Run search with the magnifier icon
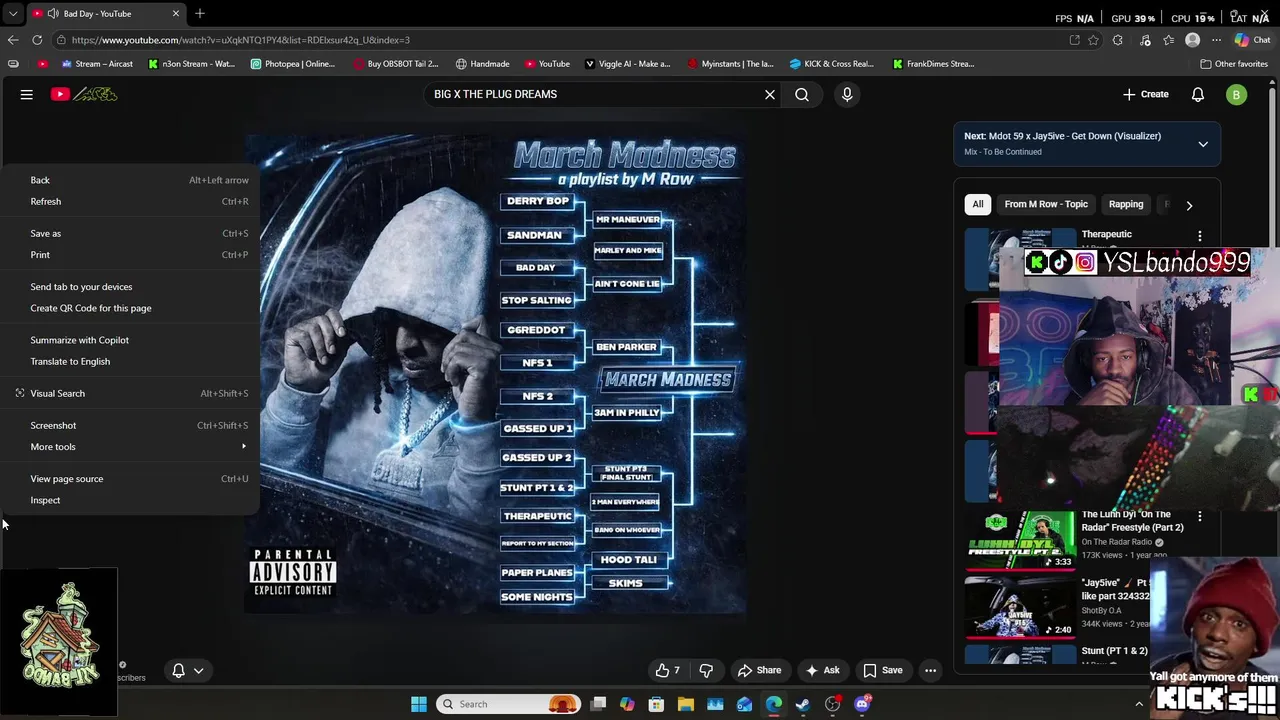Image resolution: width=1280 pixels, height=720 pixels. [802, 94]
